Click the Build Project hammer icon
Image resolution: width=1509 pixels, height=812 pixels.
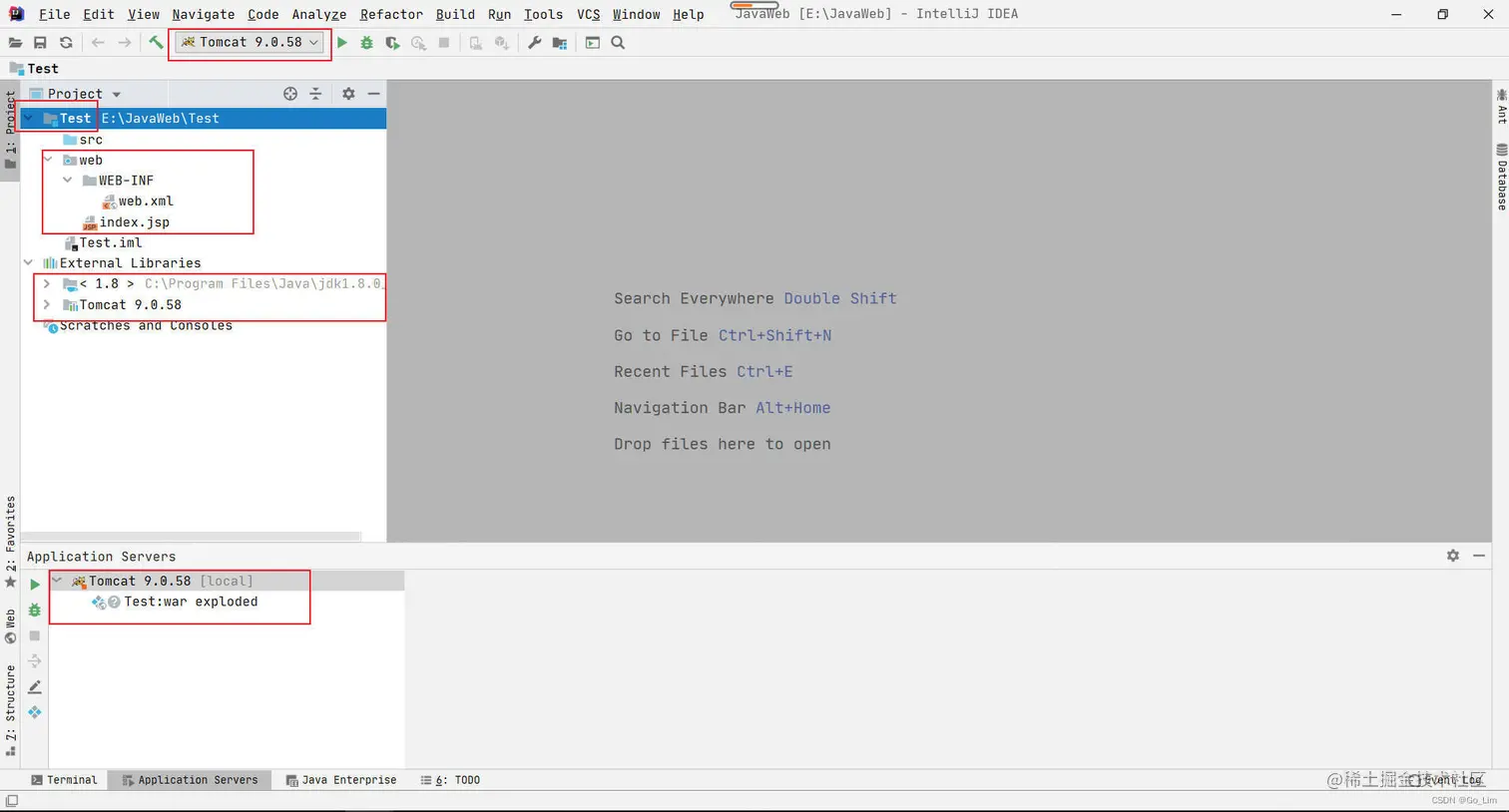[156, 43]
